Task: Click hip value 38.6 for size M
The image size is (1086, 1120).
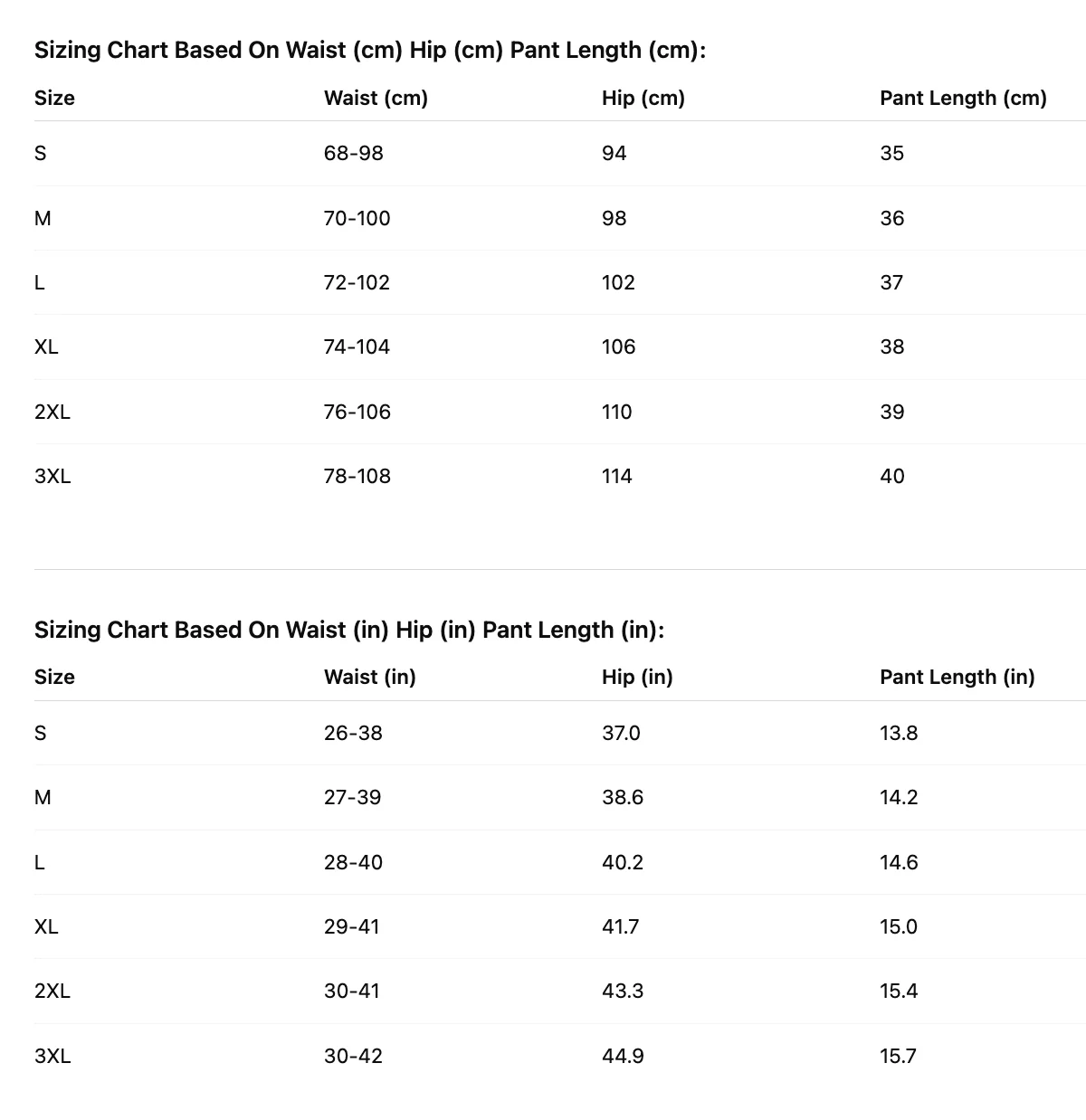Action: [x=623, y=797]
